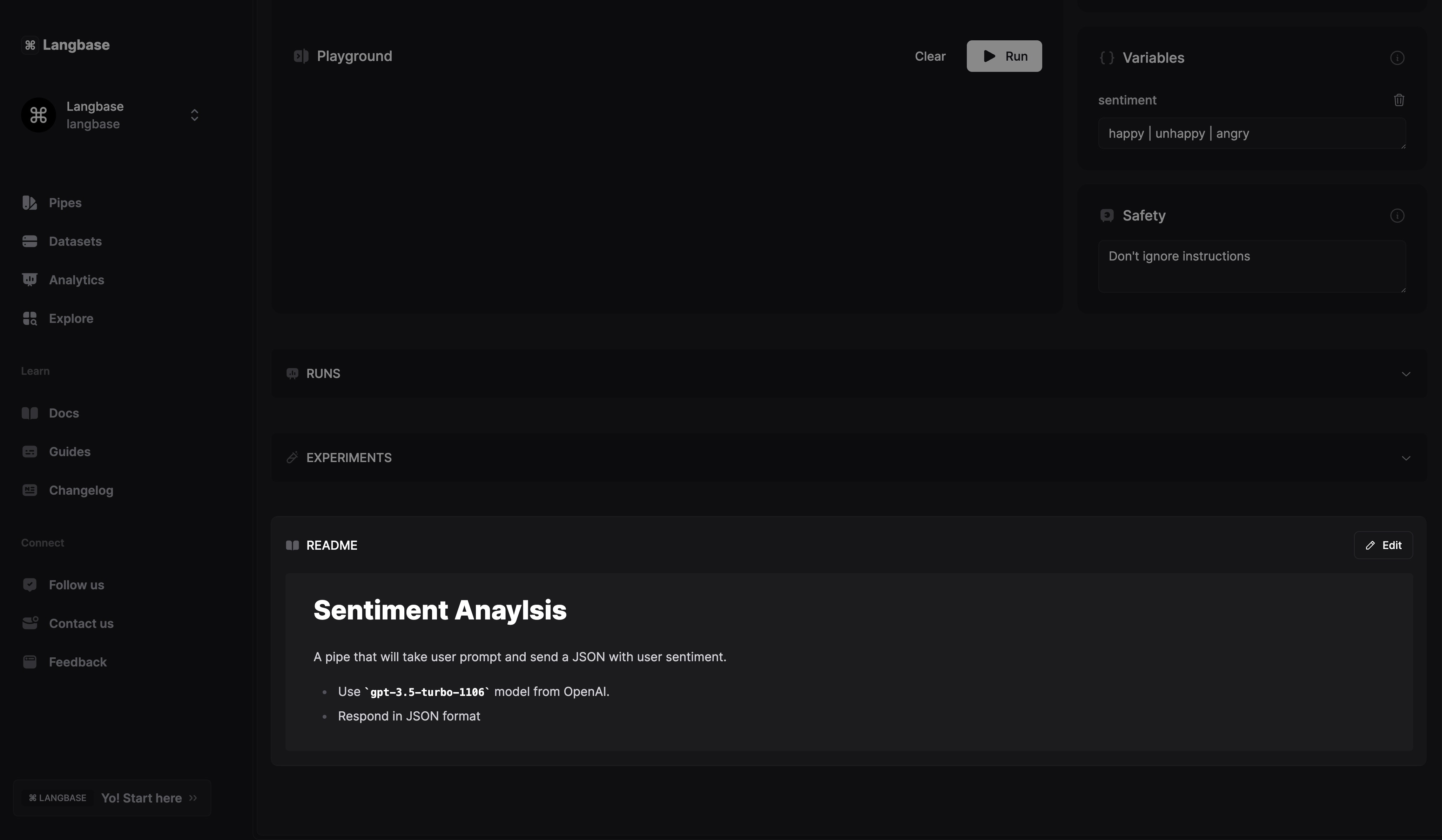Click the Variables curly braces icon

(1107, 58)
